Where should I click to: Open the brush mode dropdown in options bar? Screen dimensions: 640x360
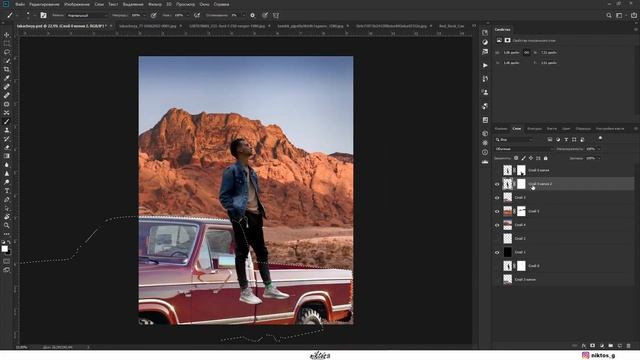coord(87,15)
